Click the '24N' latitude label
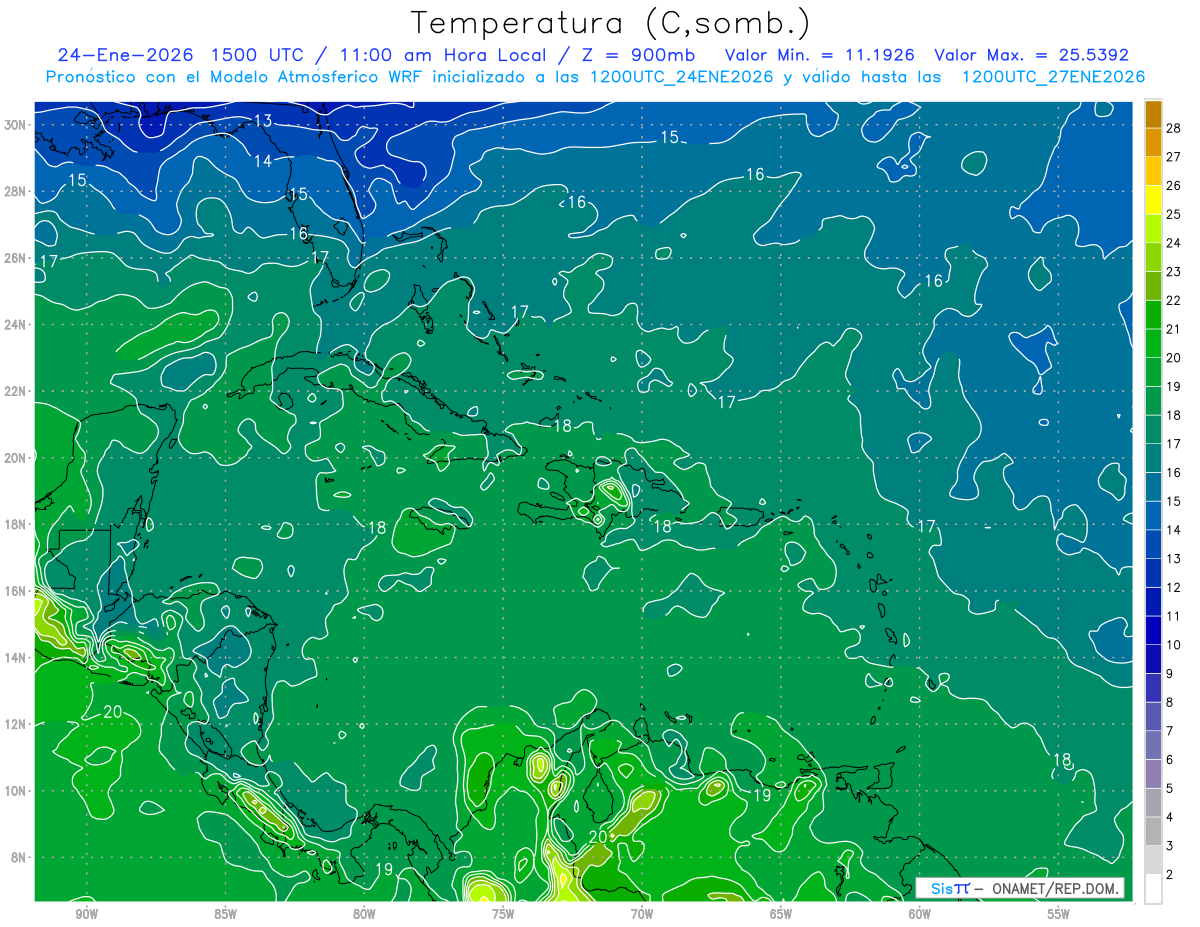 click(x=15, y=325)
